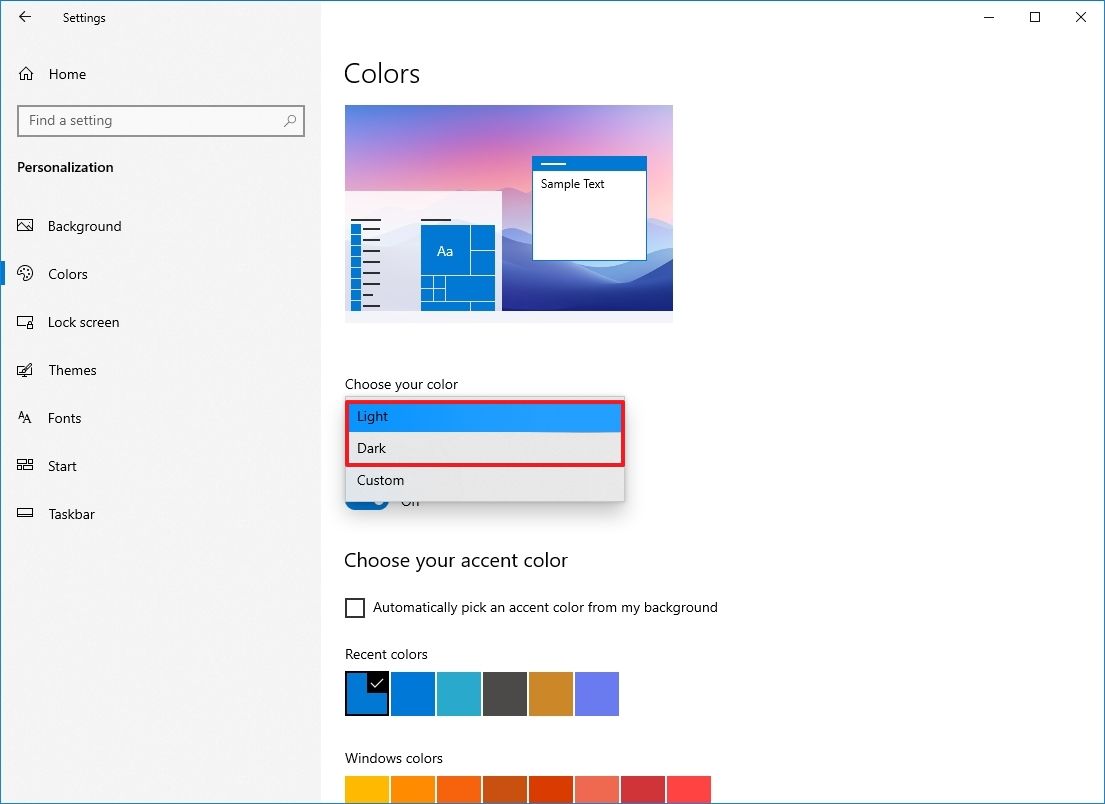Turn off the transparency effects toggle
The width and height of the screenshot is (1105, 804).
[367, 498]
